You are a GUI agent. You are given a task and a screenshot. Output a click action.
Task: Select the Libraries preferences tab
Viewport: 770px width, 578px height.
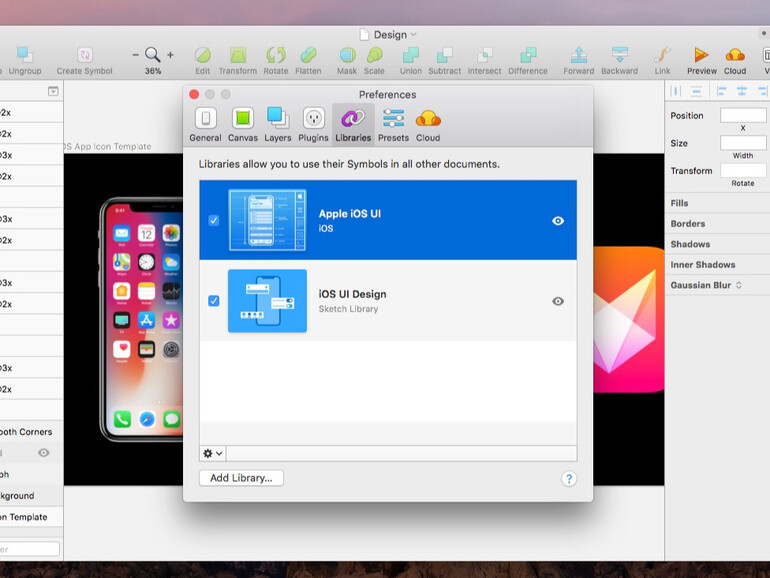click(353, 125)
